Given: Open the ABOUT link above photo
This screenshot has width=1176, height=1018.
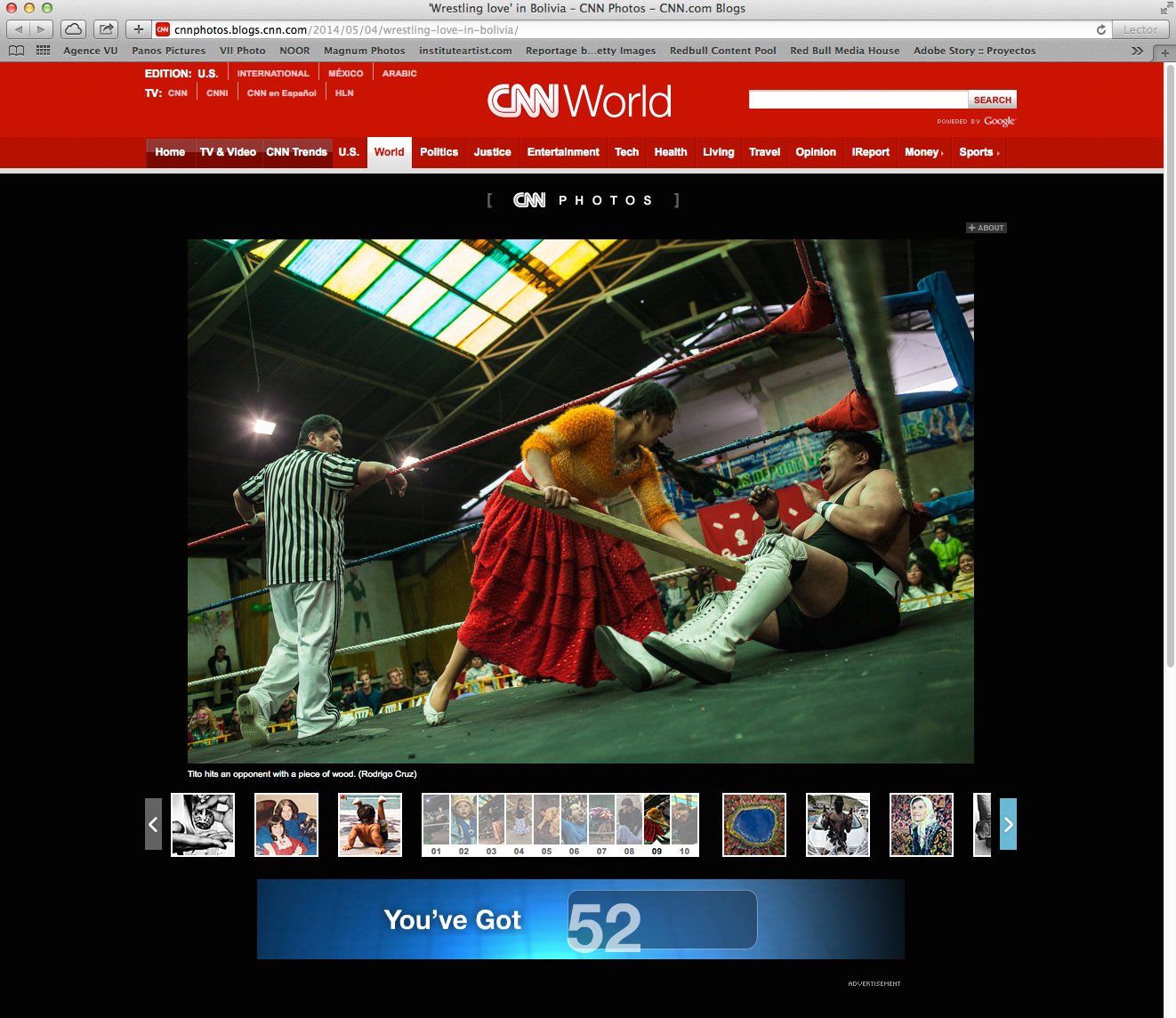Looking at the screenshot, I should pos(987,228).
